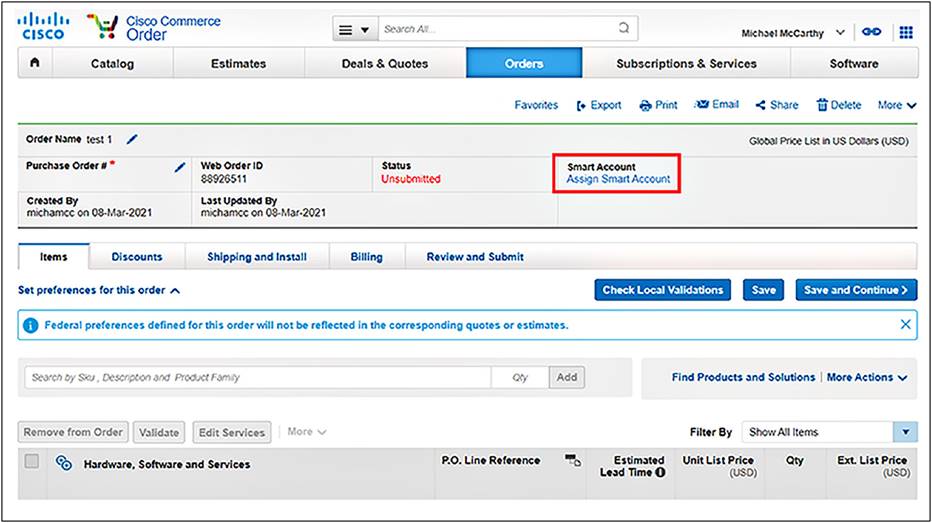Click the icon next to P.O. Line Reference
Screen dimensions: 932x523
click(x=573, y=460)
